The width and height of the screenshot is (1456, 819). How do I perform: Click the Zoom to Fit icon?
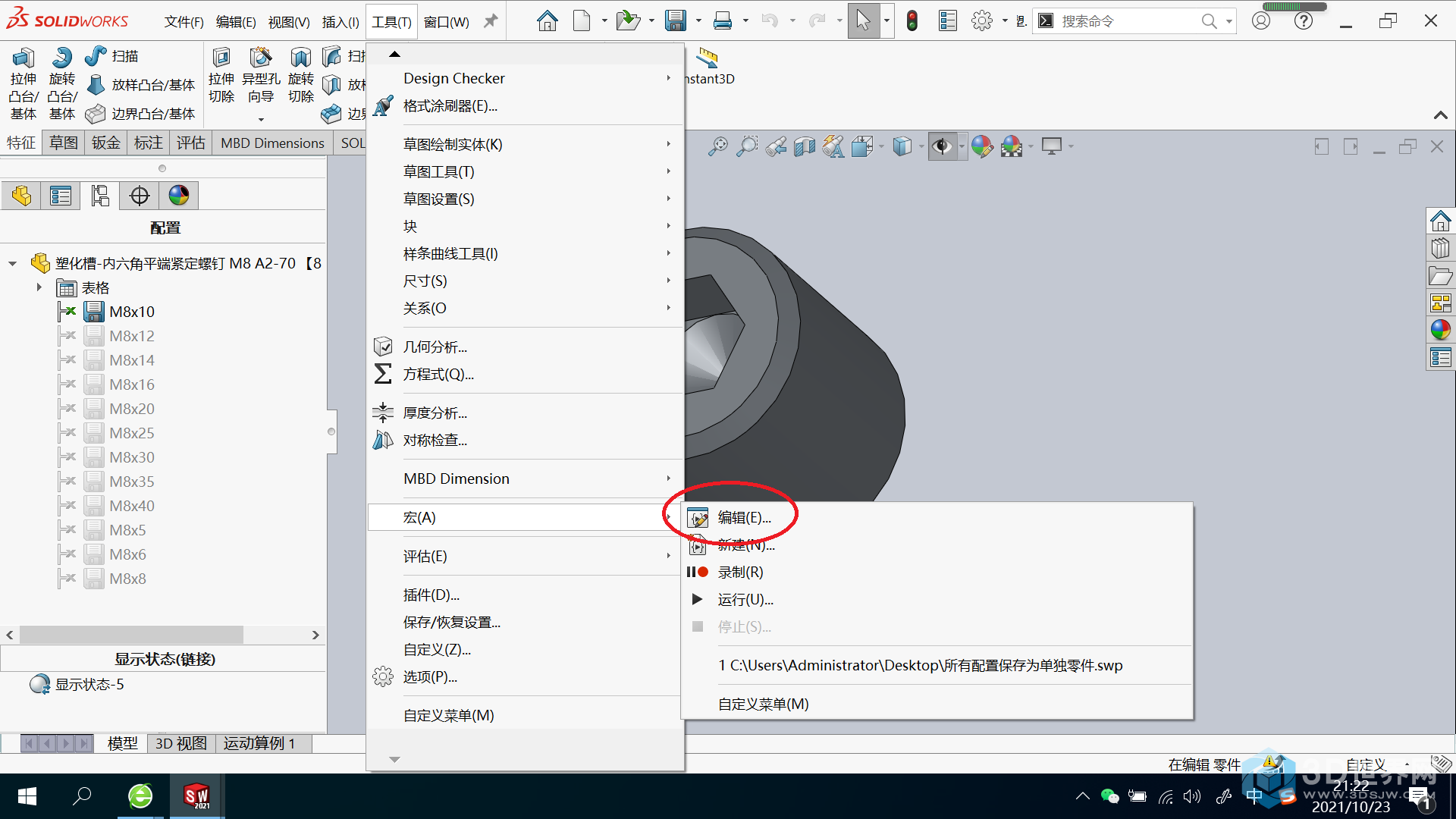(x=717, y=146)
